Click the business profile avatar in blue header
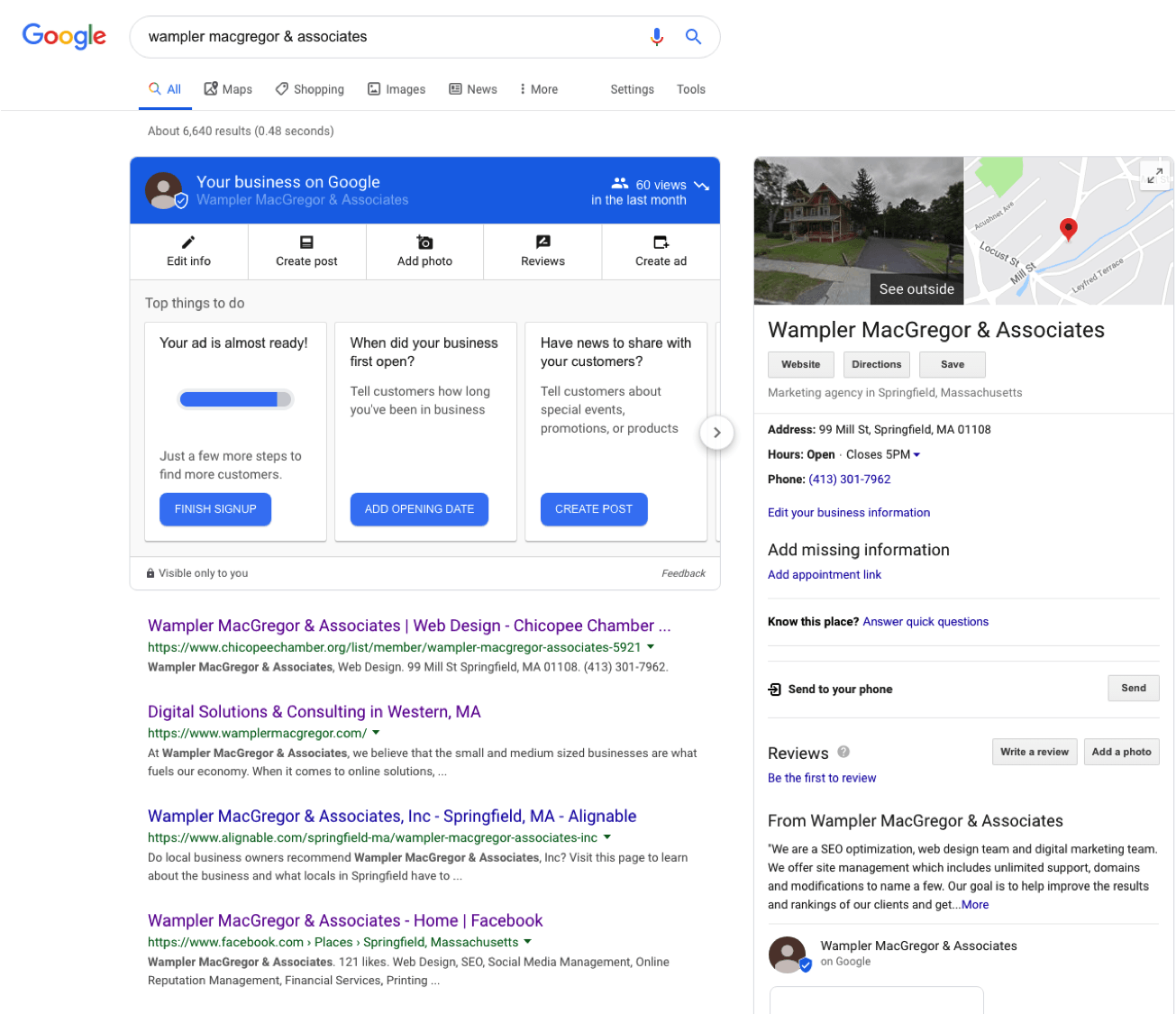The image size is (1176, 1014). [x=165, y=191]
